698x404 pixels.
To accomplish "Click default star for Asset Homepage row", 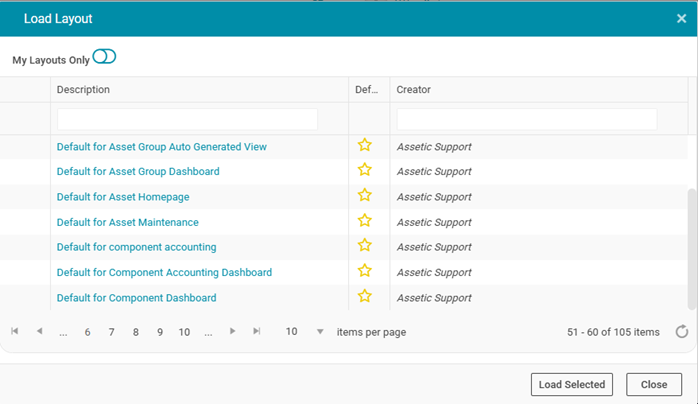I will click(365, 196).
